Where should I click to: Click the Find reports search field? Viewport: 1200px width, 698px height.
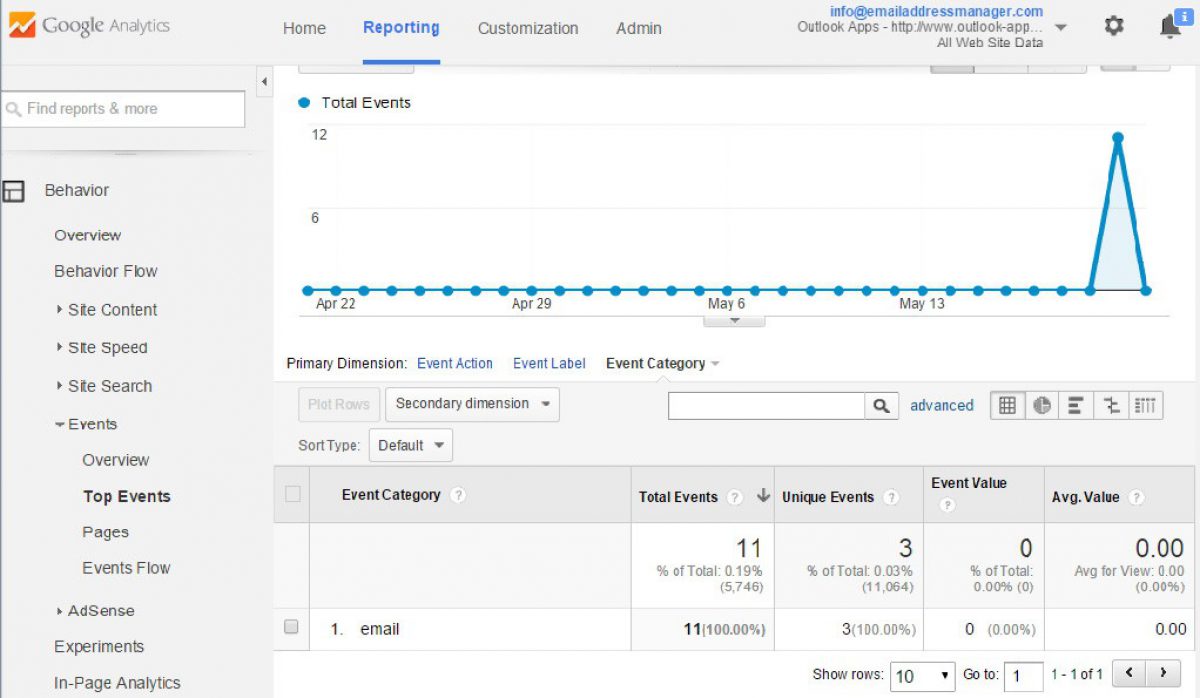click(124, 109)
